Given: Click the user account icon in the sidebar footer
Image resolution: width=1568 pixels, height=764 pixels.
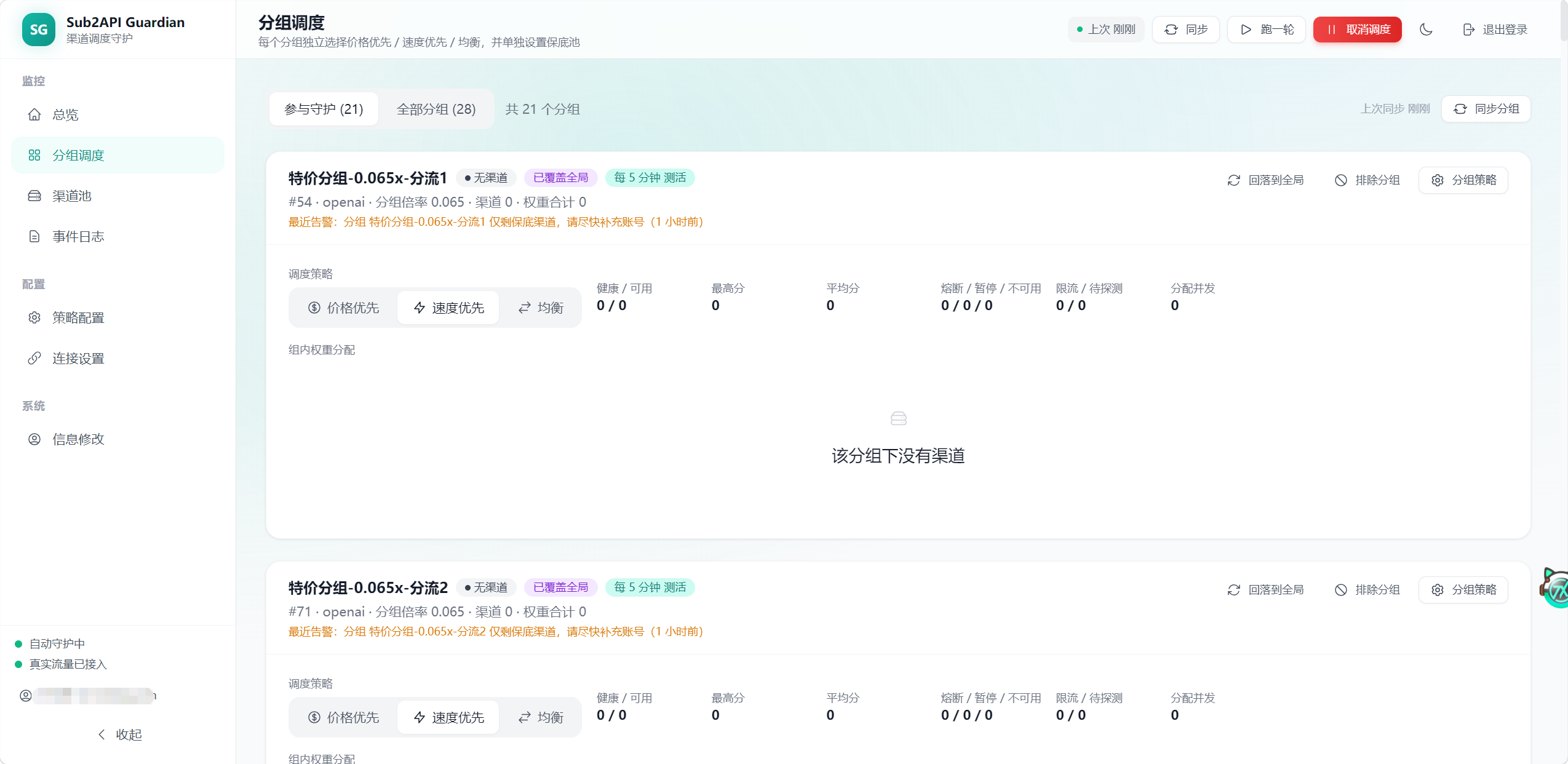Looking at the screenshot, I should pyautogui.click(x=26, y=696).
